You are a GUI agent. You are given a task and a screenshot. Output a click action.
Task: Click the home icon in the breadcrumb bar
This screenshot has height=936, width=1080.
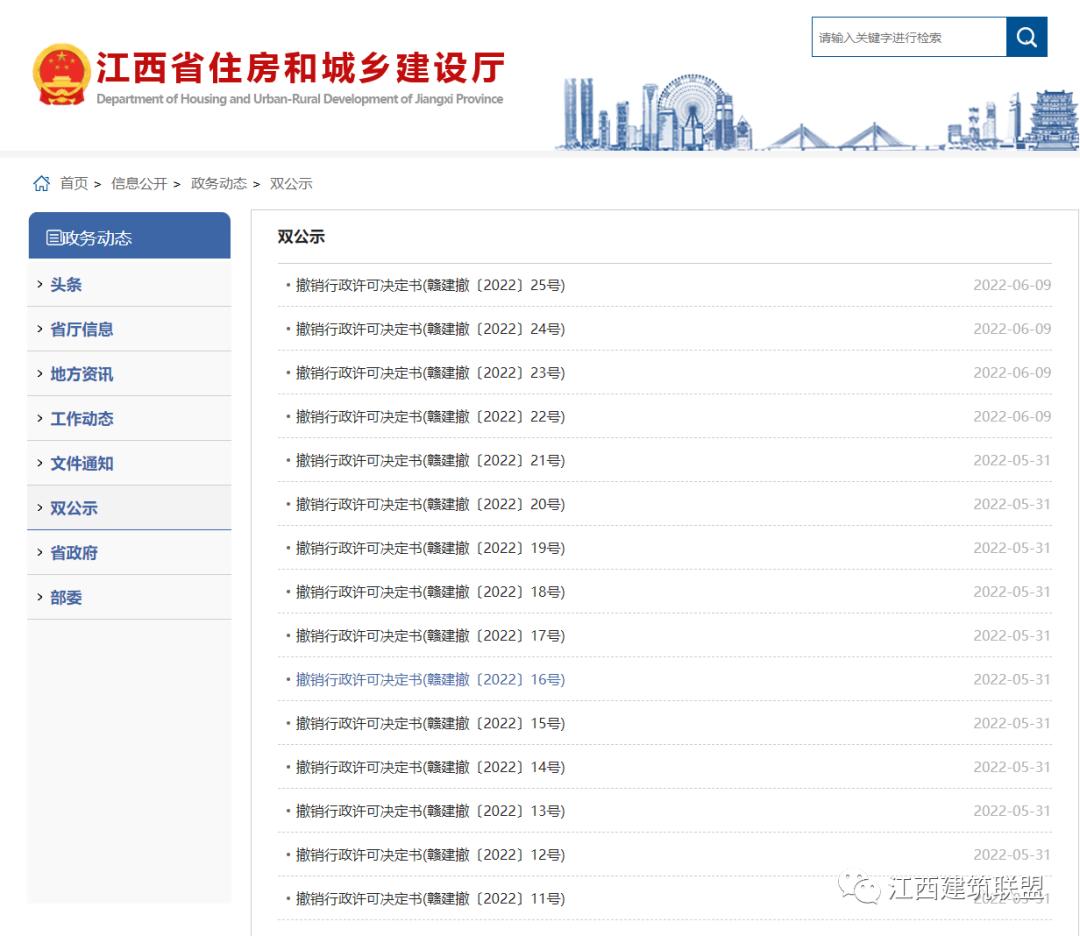(41, 183)
